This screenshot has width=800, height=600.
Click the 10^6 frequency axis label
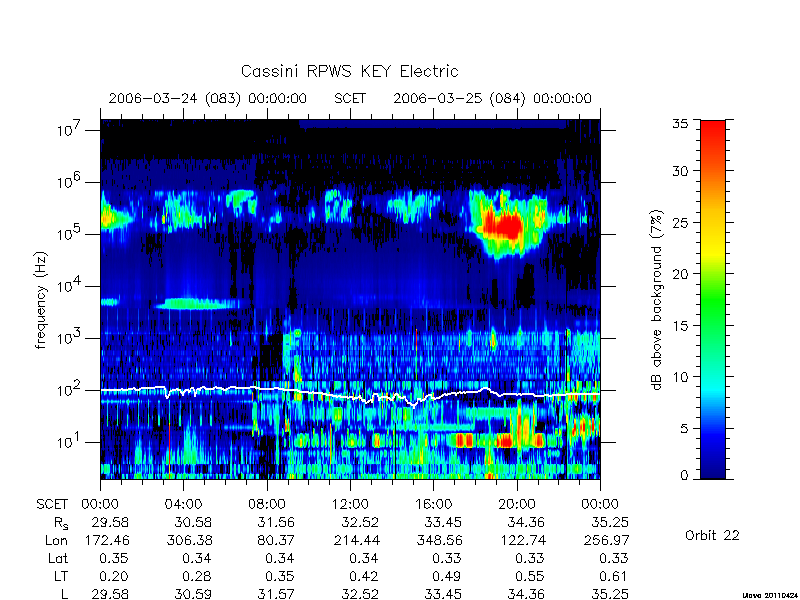(x=68, y=181)
